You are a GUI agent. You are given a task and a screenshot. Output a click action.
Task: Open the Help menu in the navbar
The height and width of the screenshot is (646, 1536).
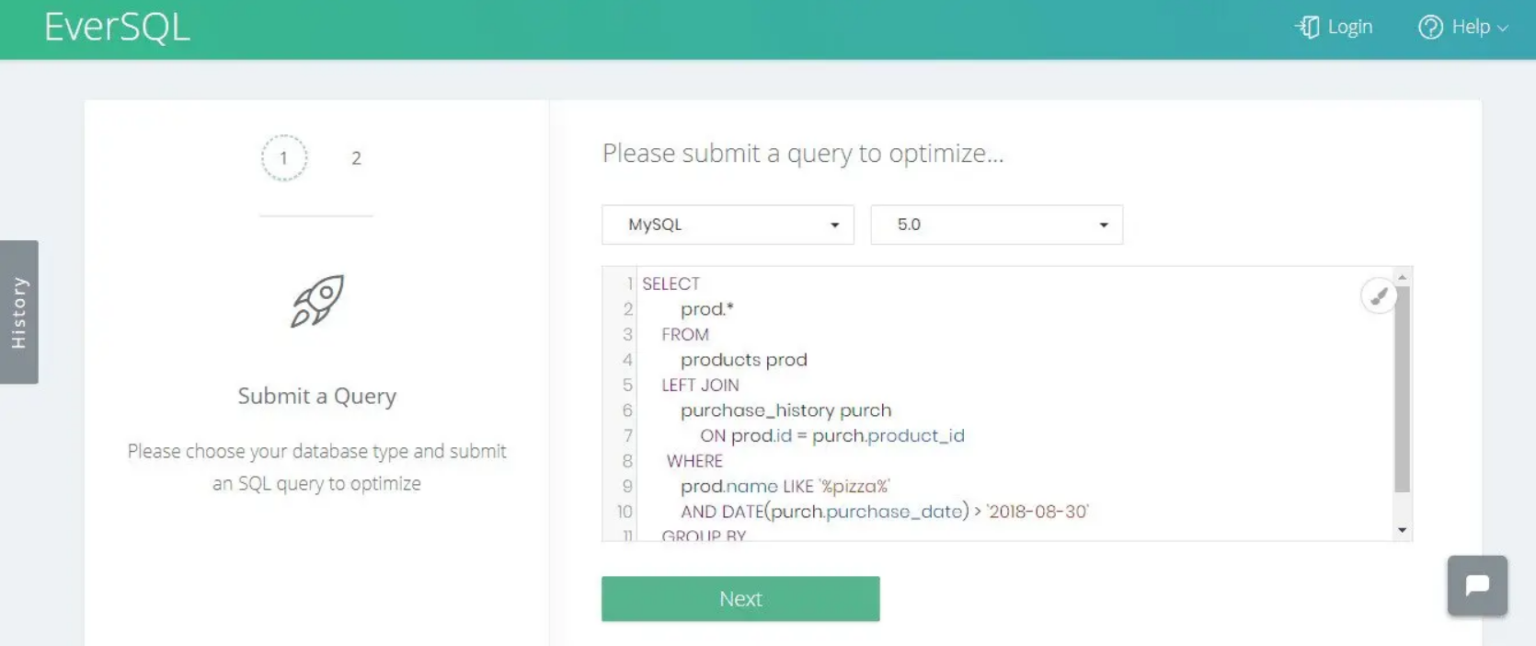pyautogui.click(x=1463, y=27)
